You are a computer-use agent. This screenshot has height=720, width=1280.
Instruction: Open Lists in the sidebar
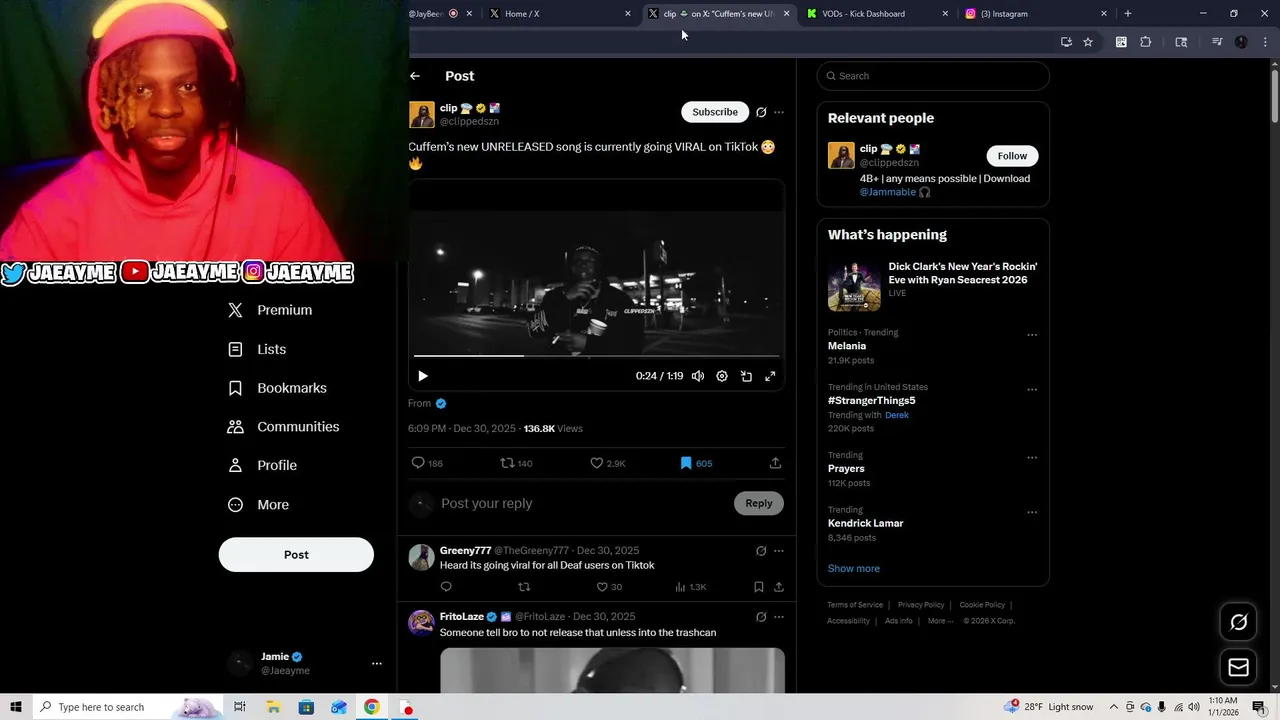point(257,349)
